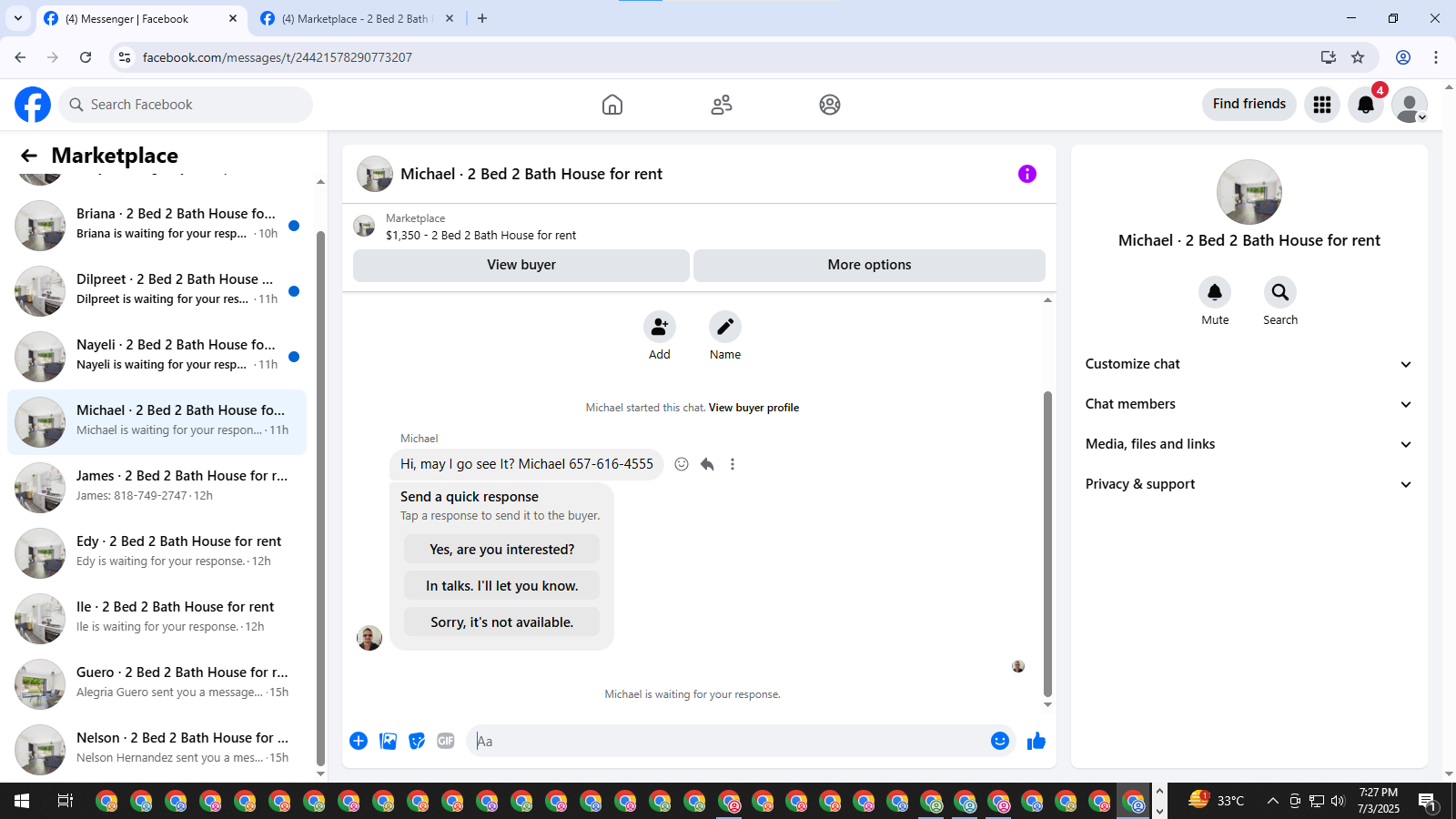Image resolution: width=1456 pixels, height=819 pixels.
Task: Send quick response 'Sorry, it's not available.'
Action: [502, 622]
